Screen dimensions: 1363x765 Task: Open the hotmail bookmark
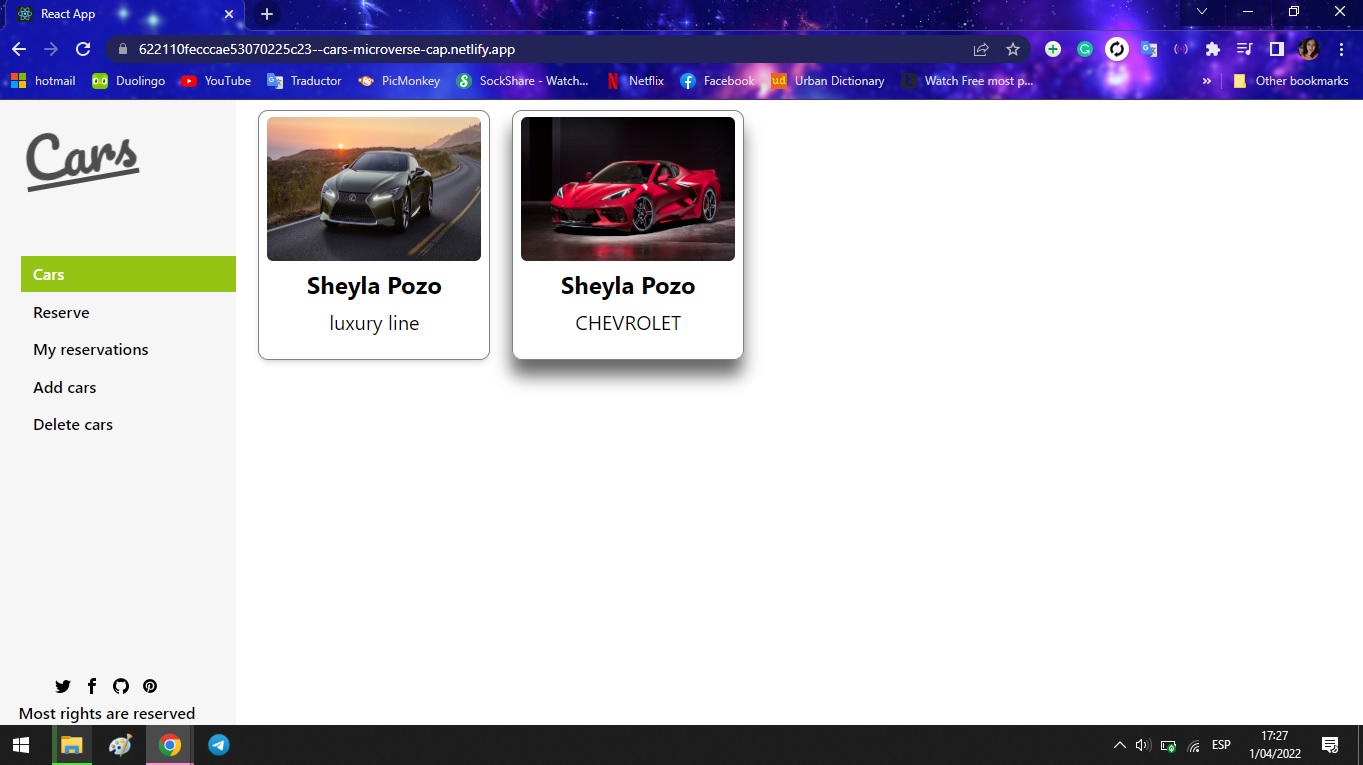(x=43, y=81)
